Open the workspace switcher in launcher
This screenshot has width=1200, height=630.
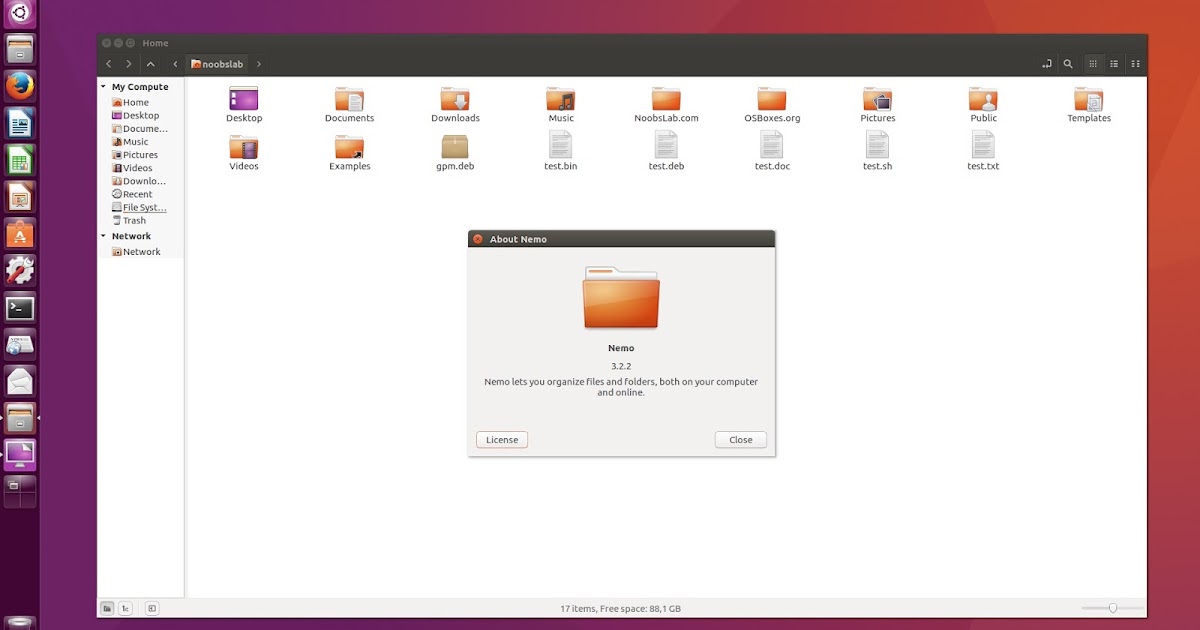(x=20, y=491)
